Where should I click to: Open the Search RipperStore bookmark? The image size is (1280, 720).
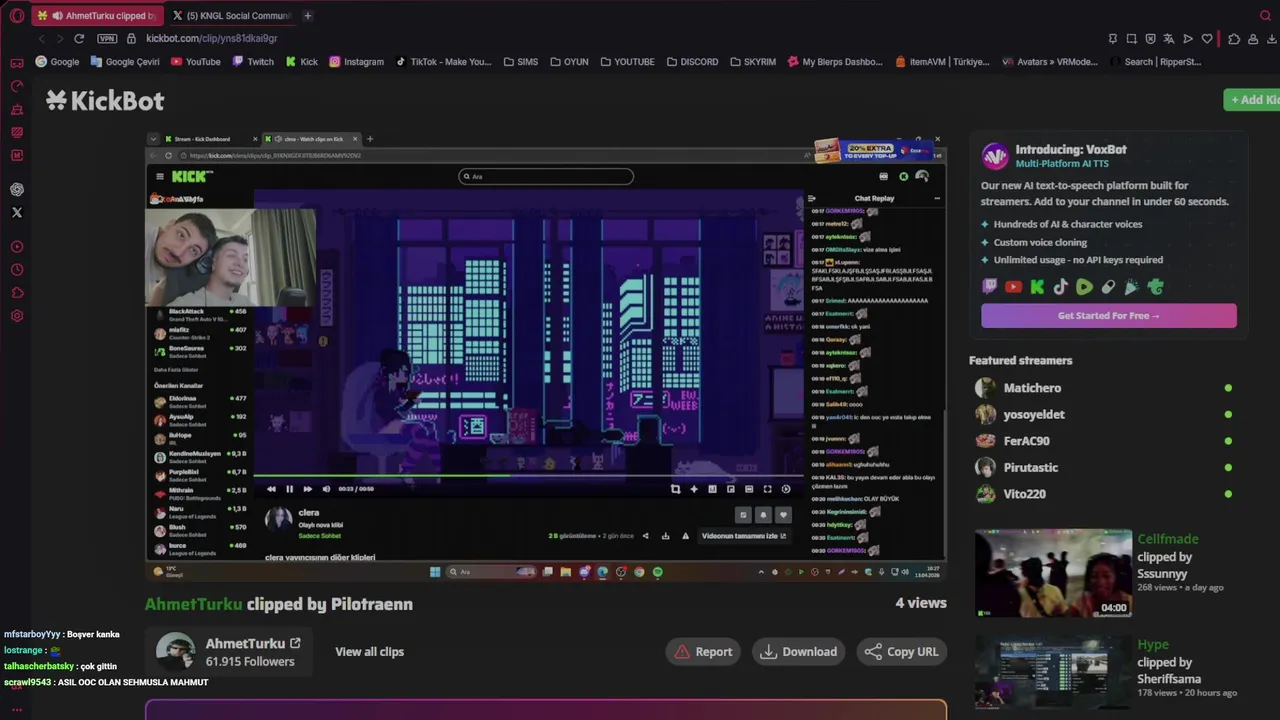pos(1155,61)
